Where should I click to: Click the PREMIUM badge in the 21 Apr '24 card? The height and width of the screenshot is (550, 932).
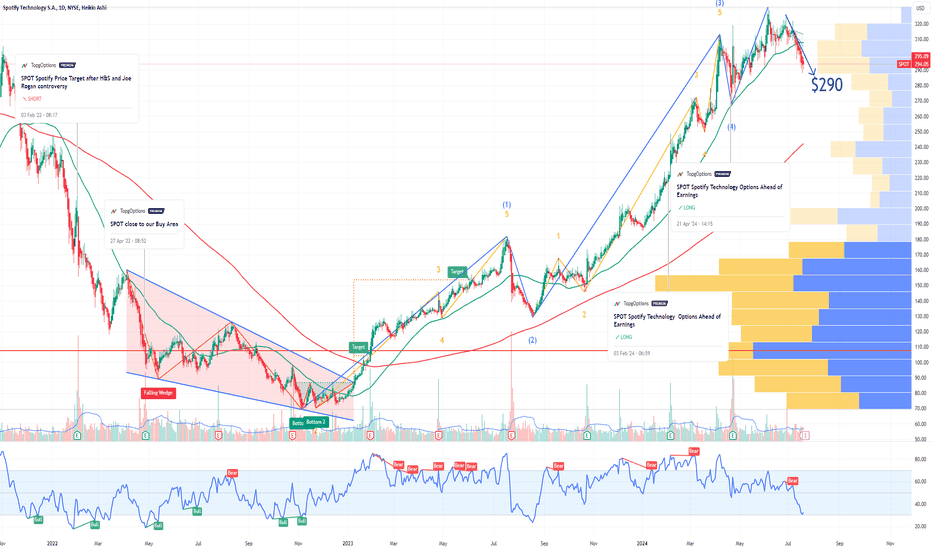tap(722, 174)
